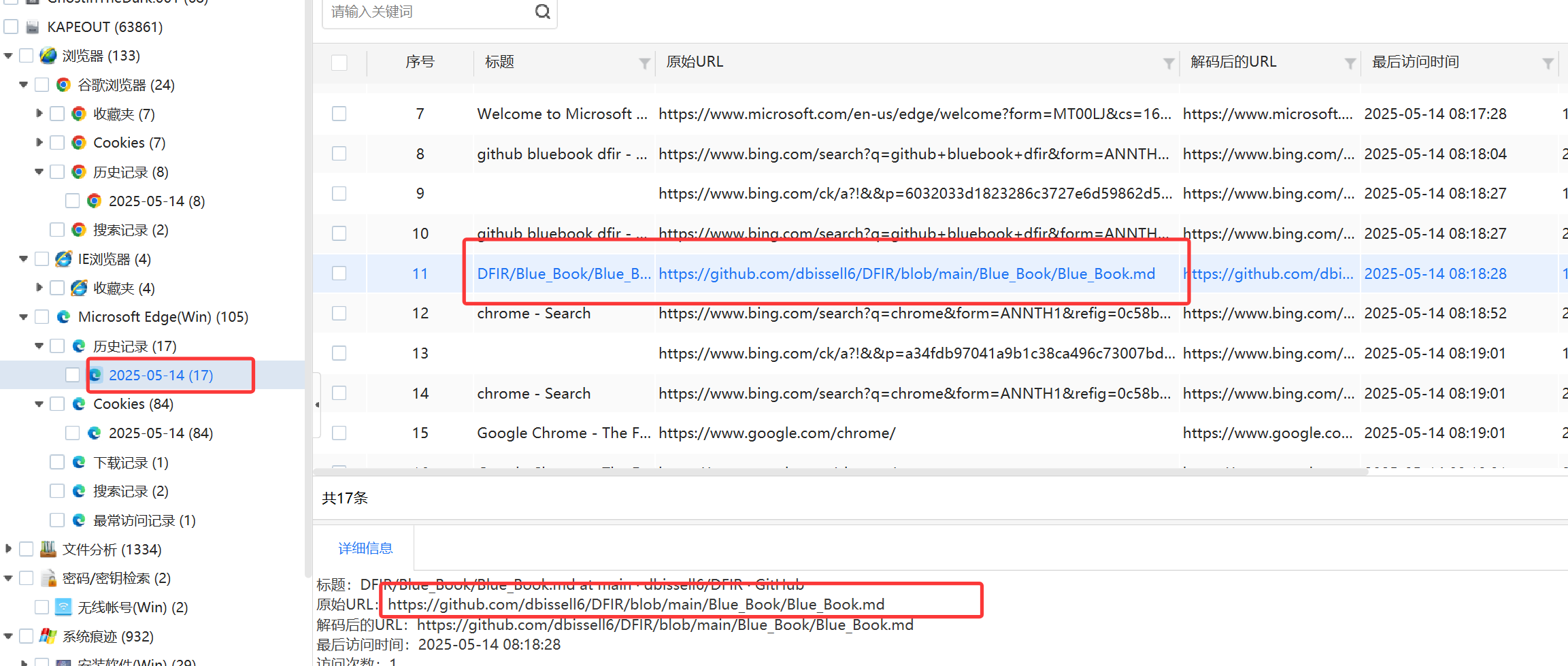Open filter icon on 最后访问时间 column
1568x666 pixels.
[1548, 63]
